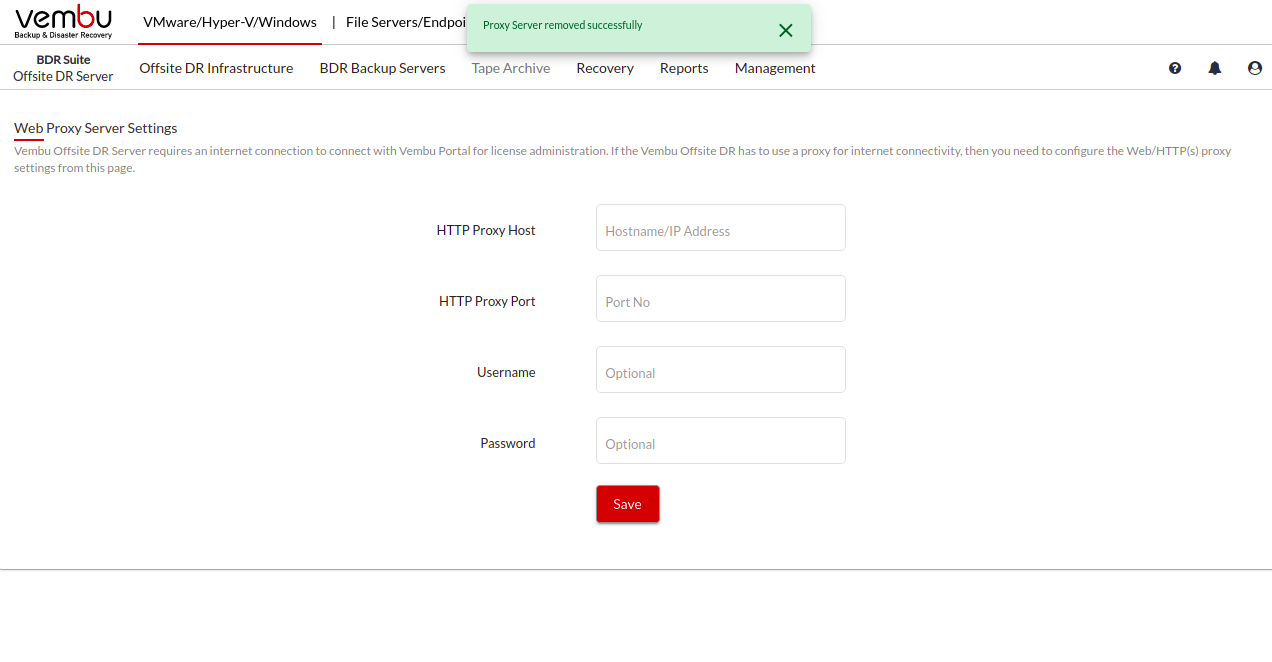Open the Management menu

coord(775,68)
